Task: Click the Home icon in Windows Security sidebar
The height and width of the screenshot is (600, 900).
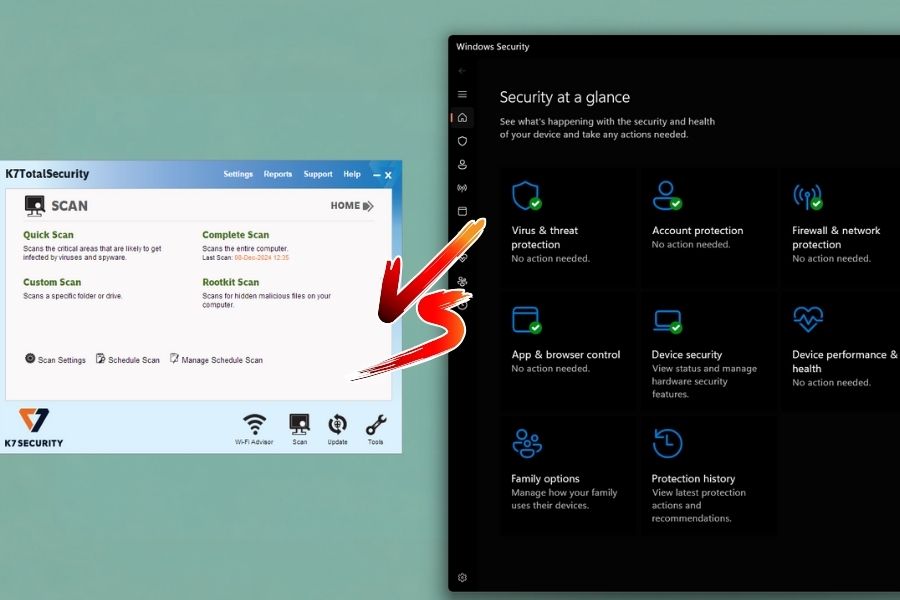Action: 461,117
